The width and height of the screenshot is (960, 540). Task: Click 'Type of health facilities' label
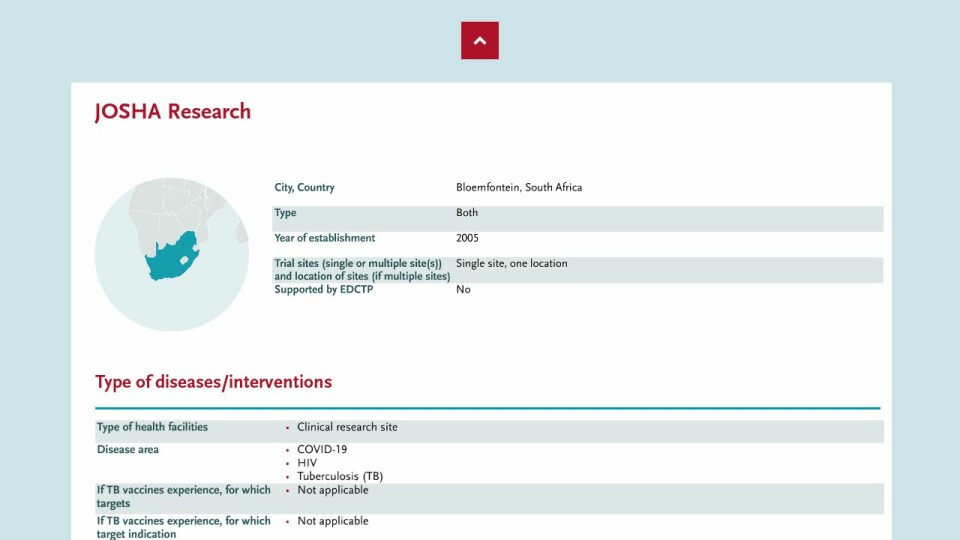point(152,427)
